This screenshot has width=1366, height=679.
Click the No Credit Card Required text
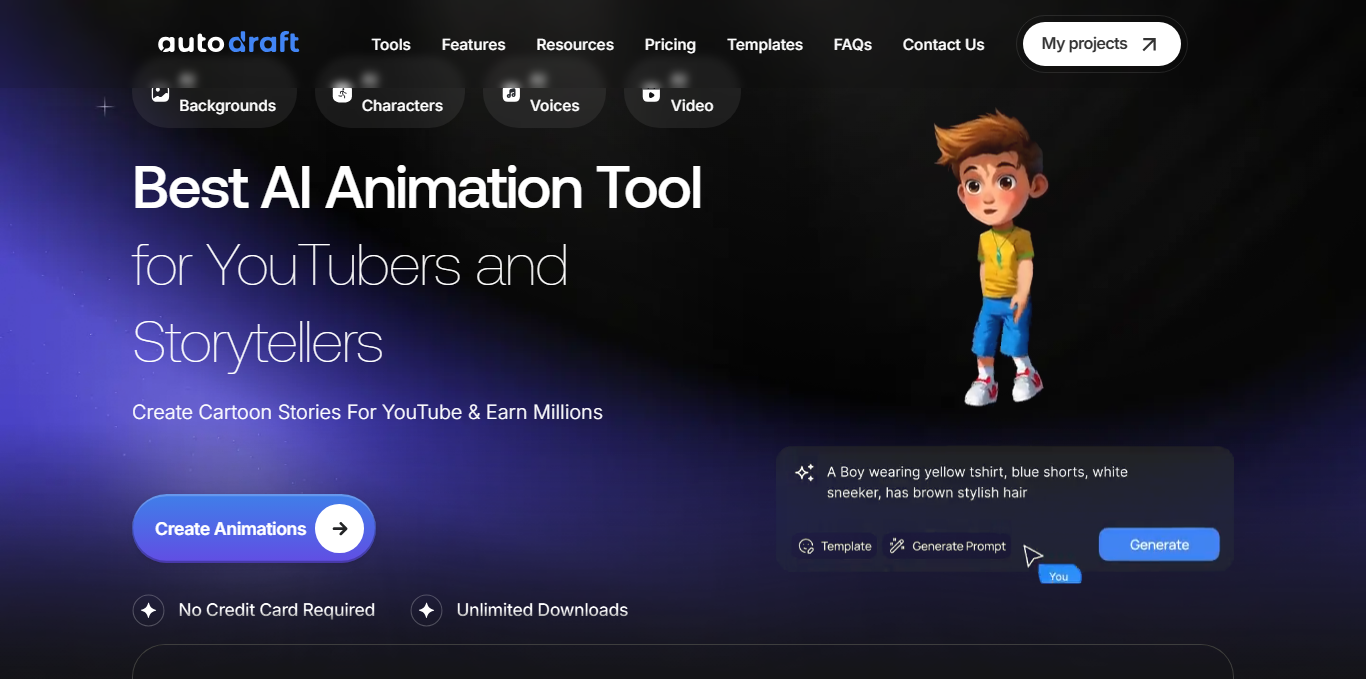277,610
